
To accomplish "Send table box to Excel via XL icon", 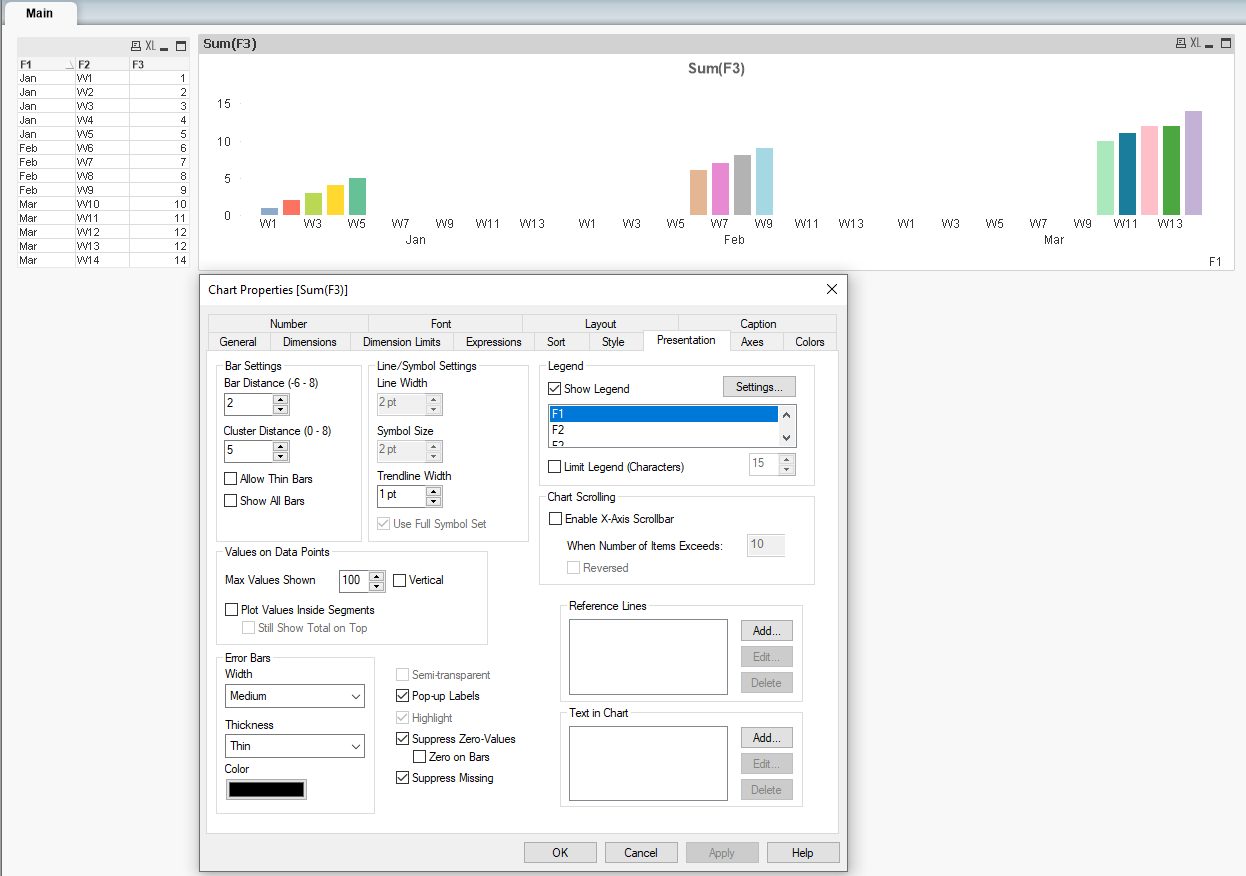I will click(150, 46).
